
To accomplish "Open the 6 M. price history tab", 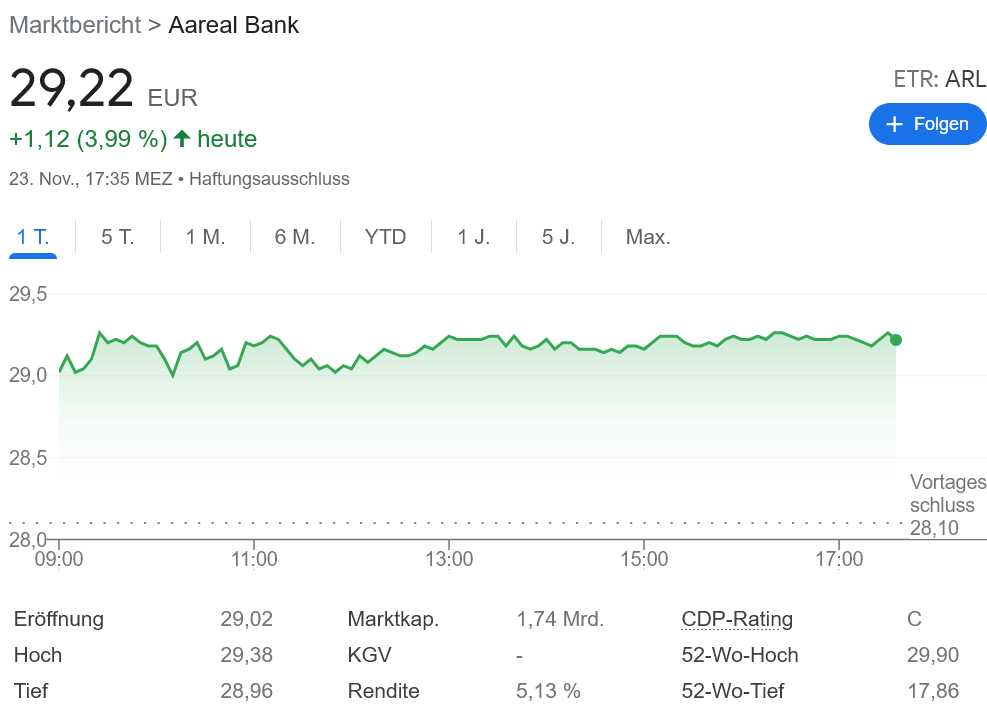I will tap(294, 237).
